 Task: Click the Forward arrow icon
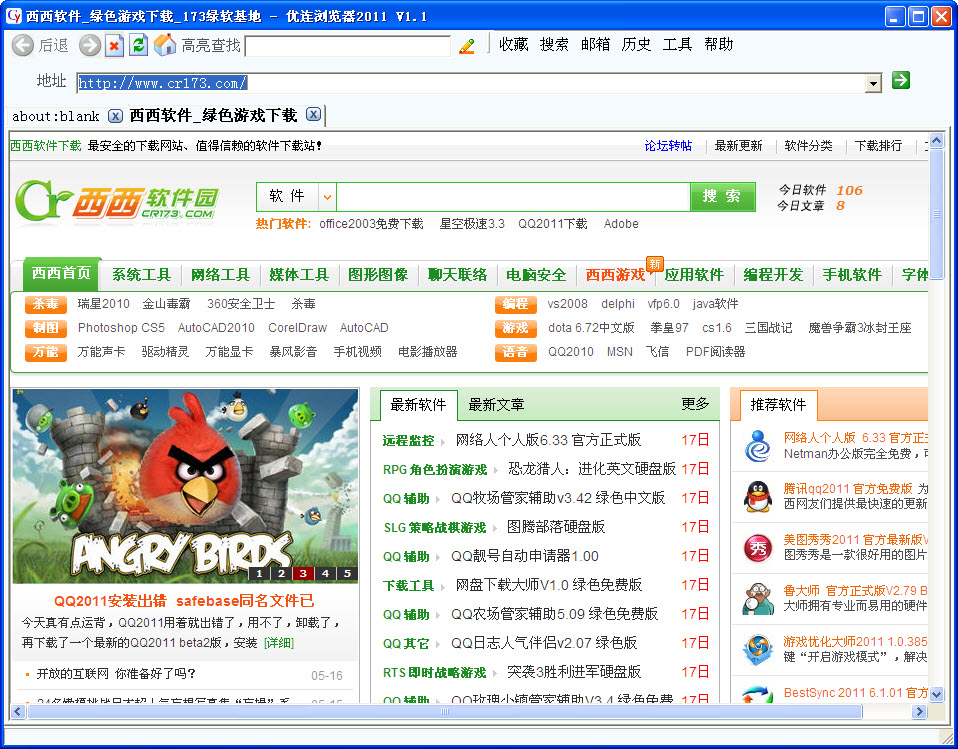[90, 45]
